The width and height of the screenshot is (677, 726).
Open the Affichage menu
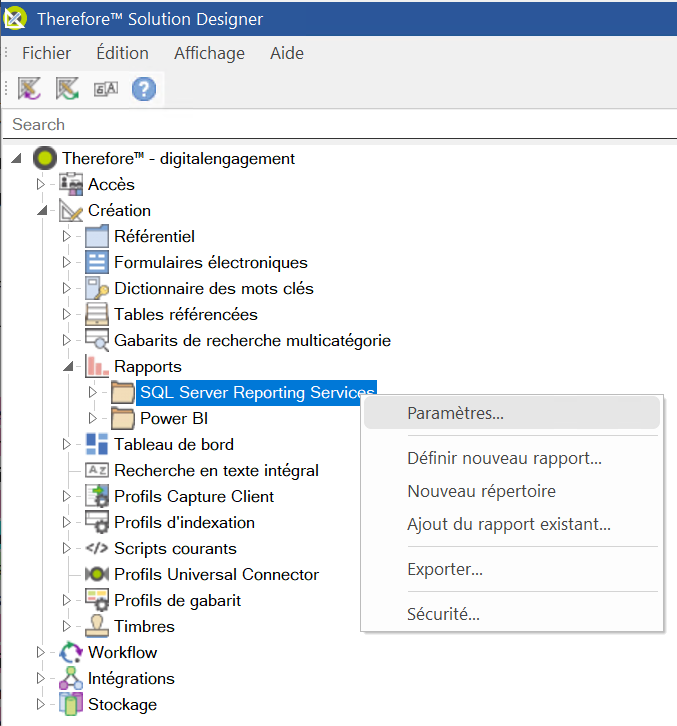209,53
